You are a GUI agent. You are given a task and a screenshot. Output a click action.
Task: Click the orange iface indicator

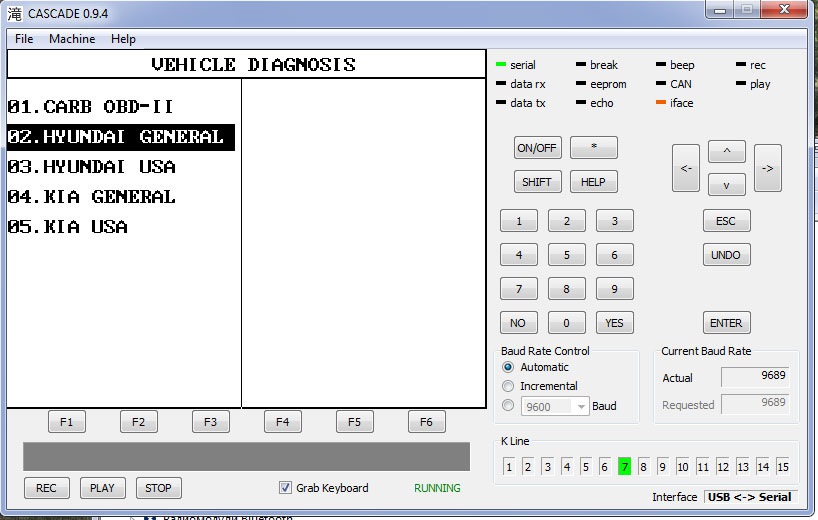point(660,103)
